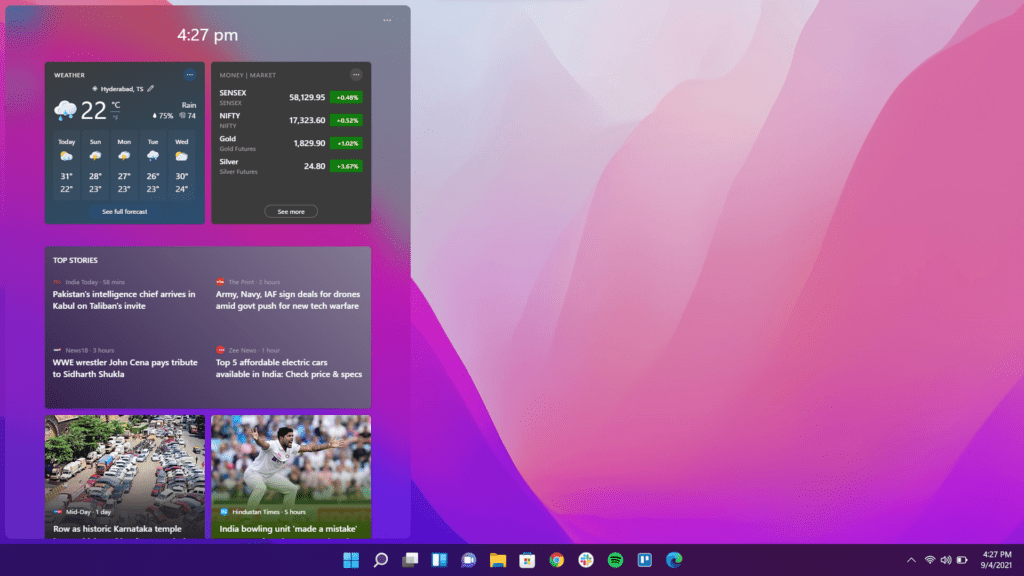Click the MONEY | MARKET widget title
1024x576 pixels.
coord(248,75)
